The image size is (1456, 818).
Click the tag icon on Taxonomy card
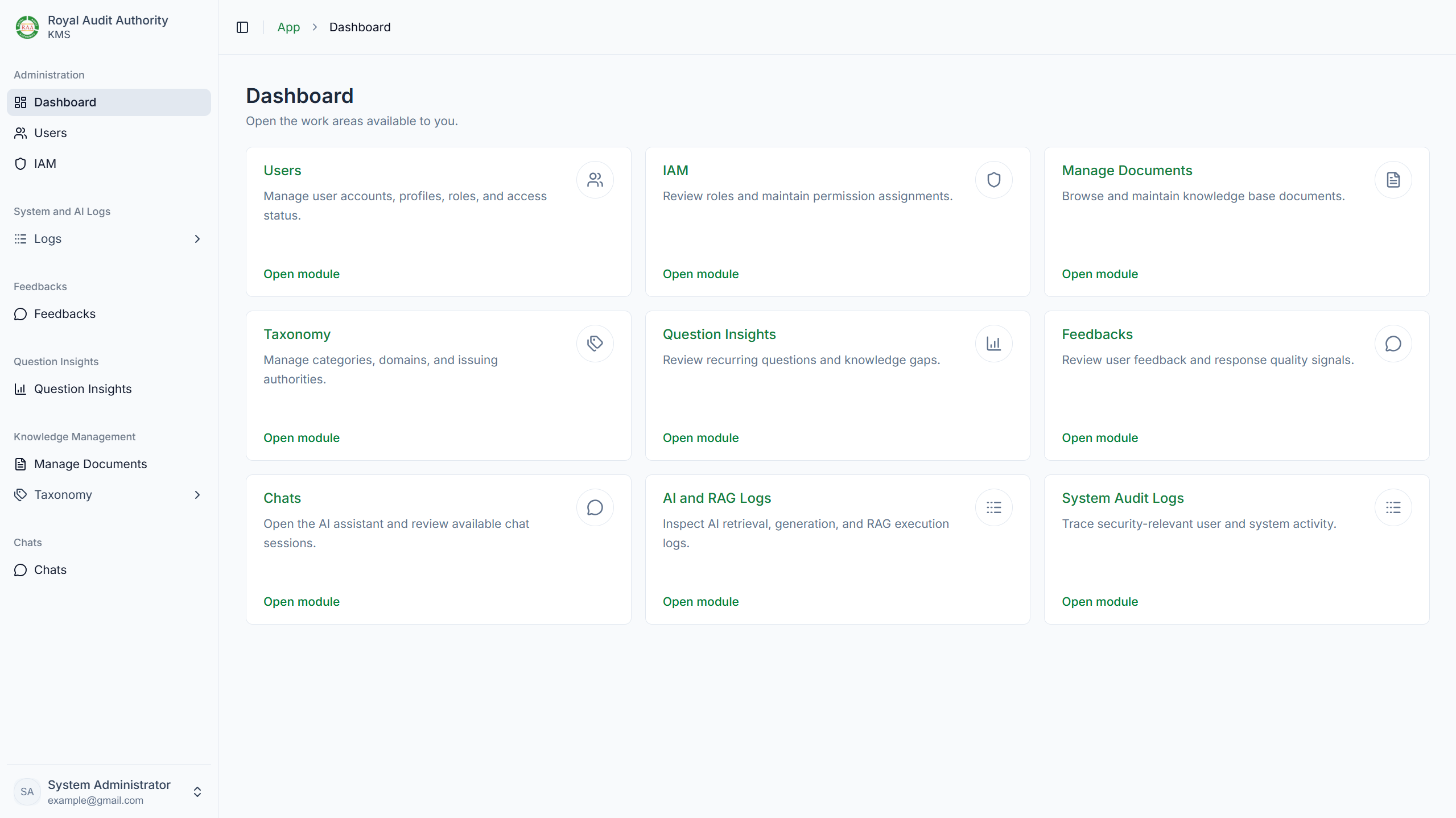(x=595, y=344)
